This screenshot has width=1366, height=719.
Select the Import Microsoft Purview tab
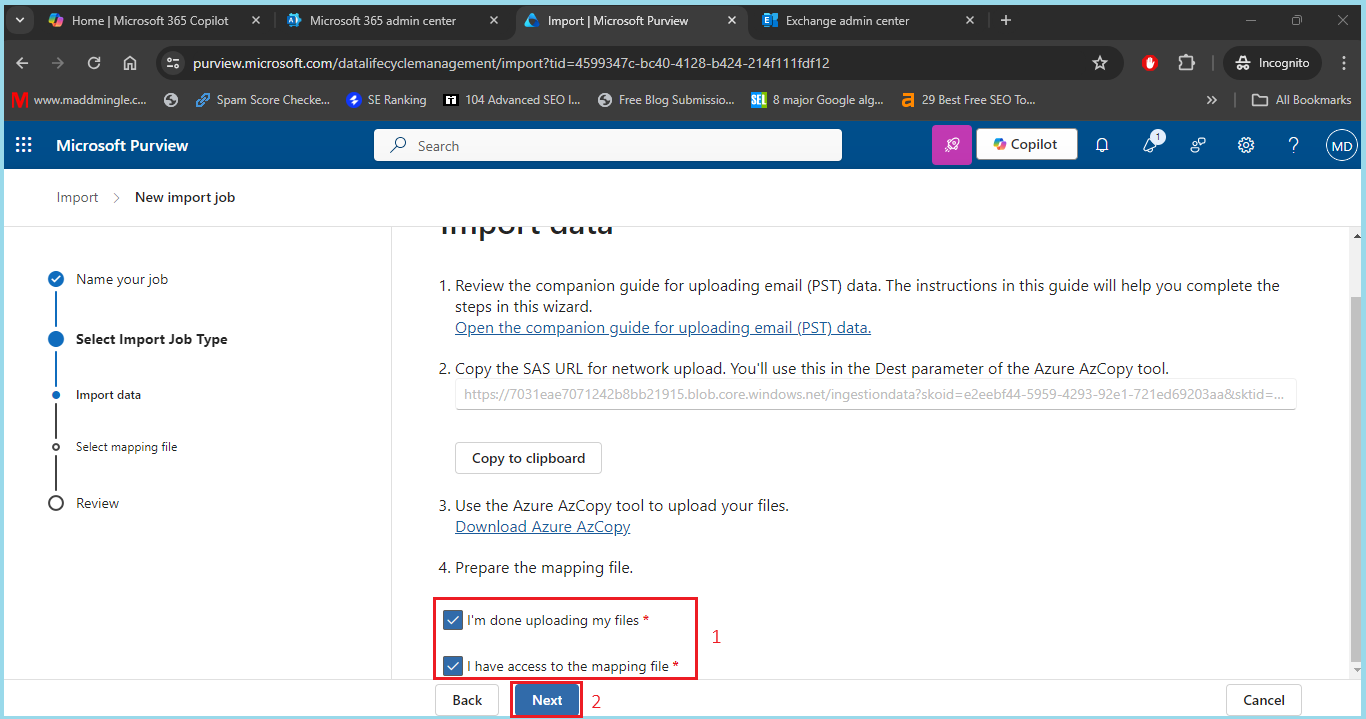click(x=617, y=20)
